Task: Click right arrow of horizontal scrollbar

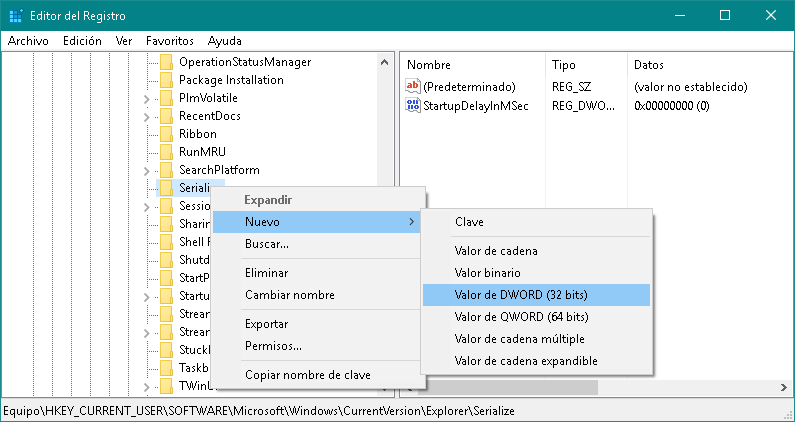Action: click(x=783, y=387)
